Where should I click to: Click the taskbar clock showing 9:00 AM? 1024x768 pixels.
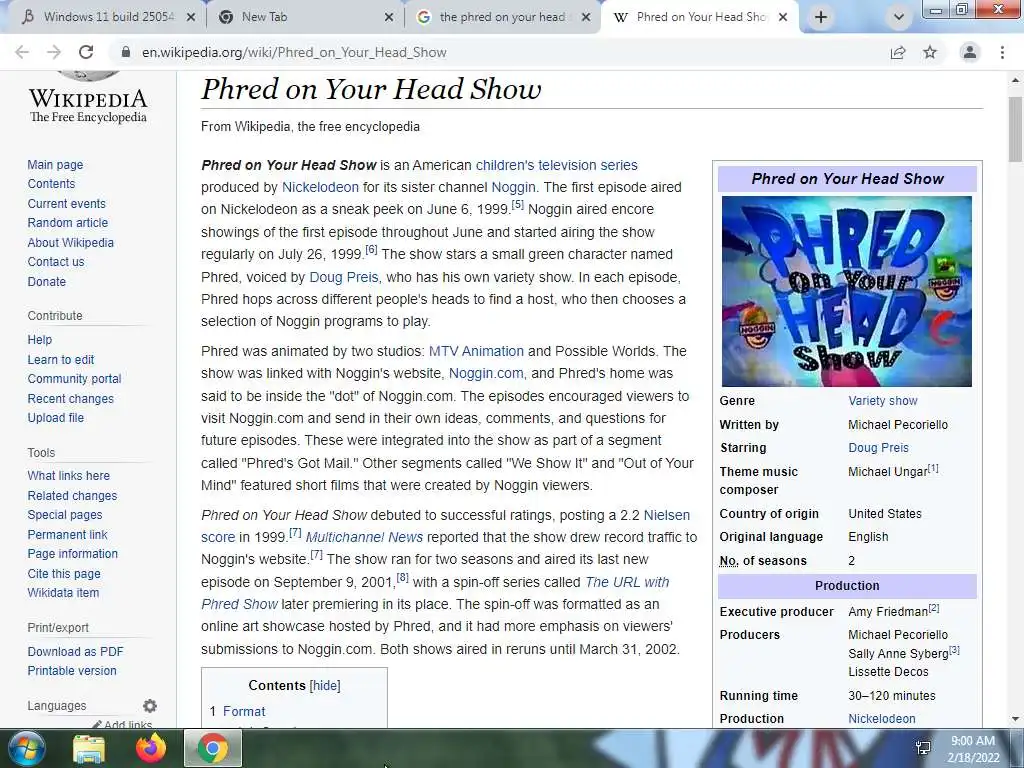click(973, 749)
